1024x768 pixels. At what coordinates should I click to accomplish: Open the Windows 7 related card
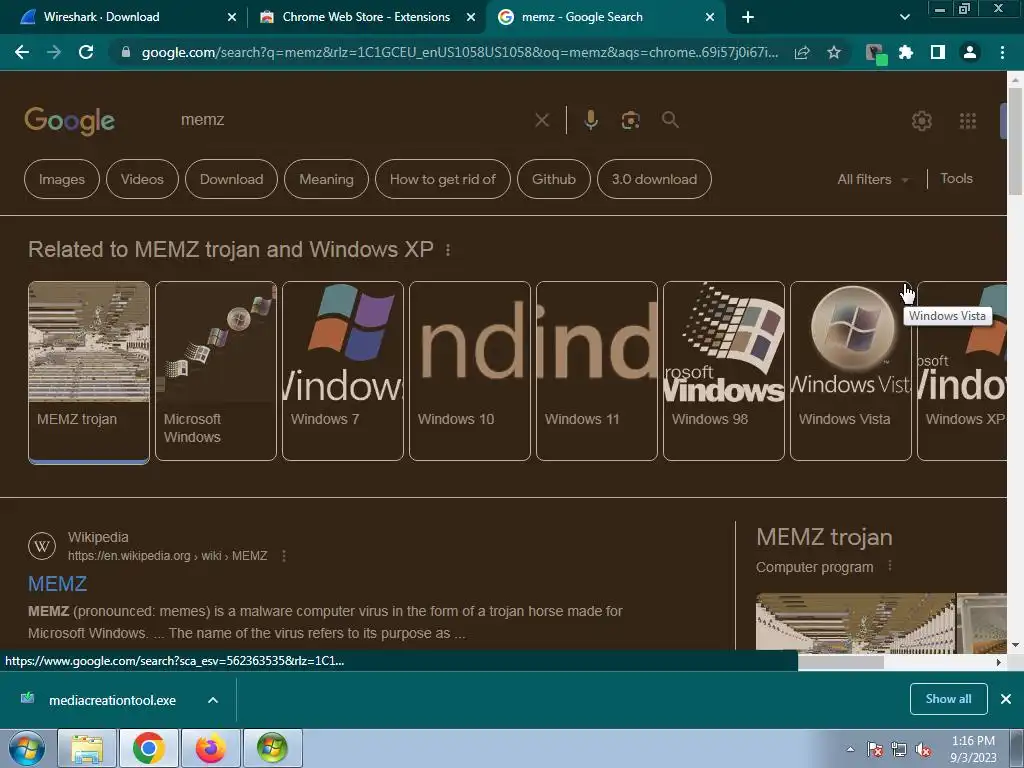point(343,371)
